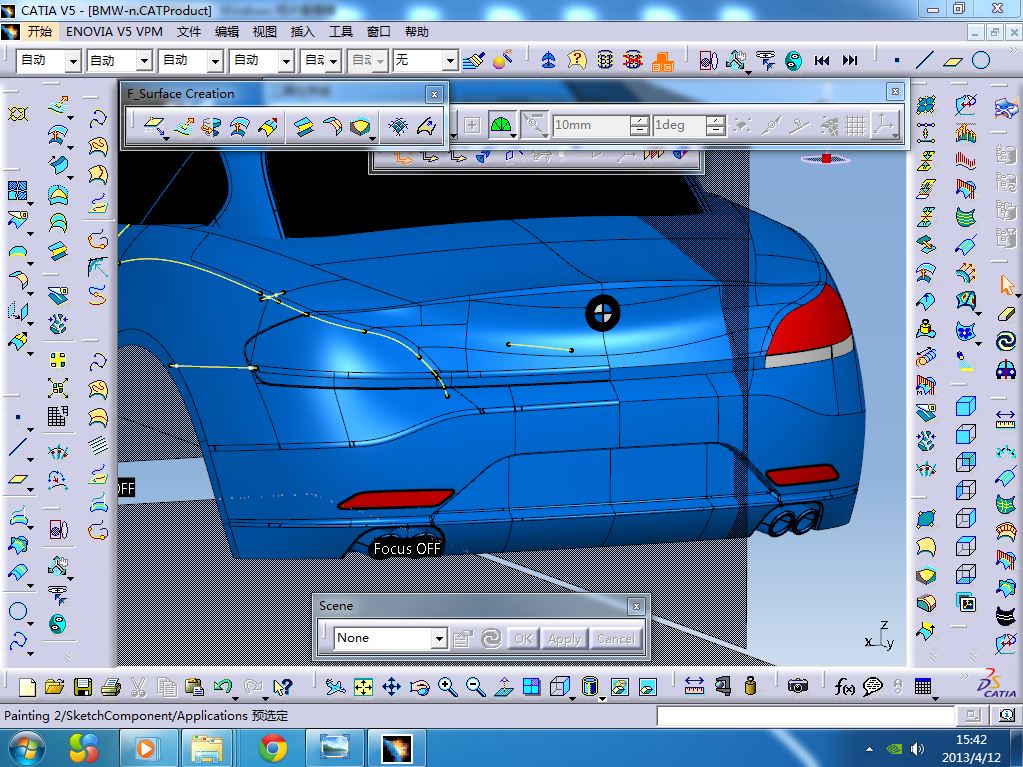
Task: Select the Fly mode airplane icon
Action: pyautogui.click(x=335, y=686)
